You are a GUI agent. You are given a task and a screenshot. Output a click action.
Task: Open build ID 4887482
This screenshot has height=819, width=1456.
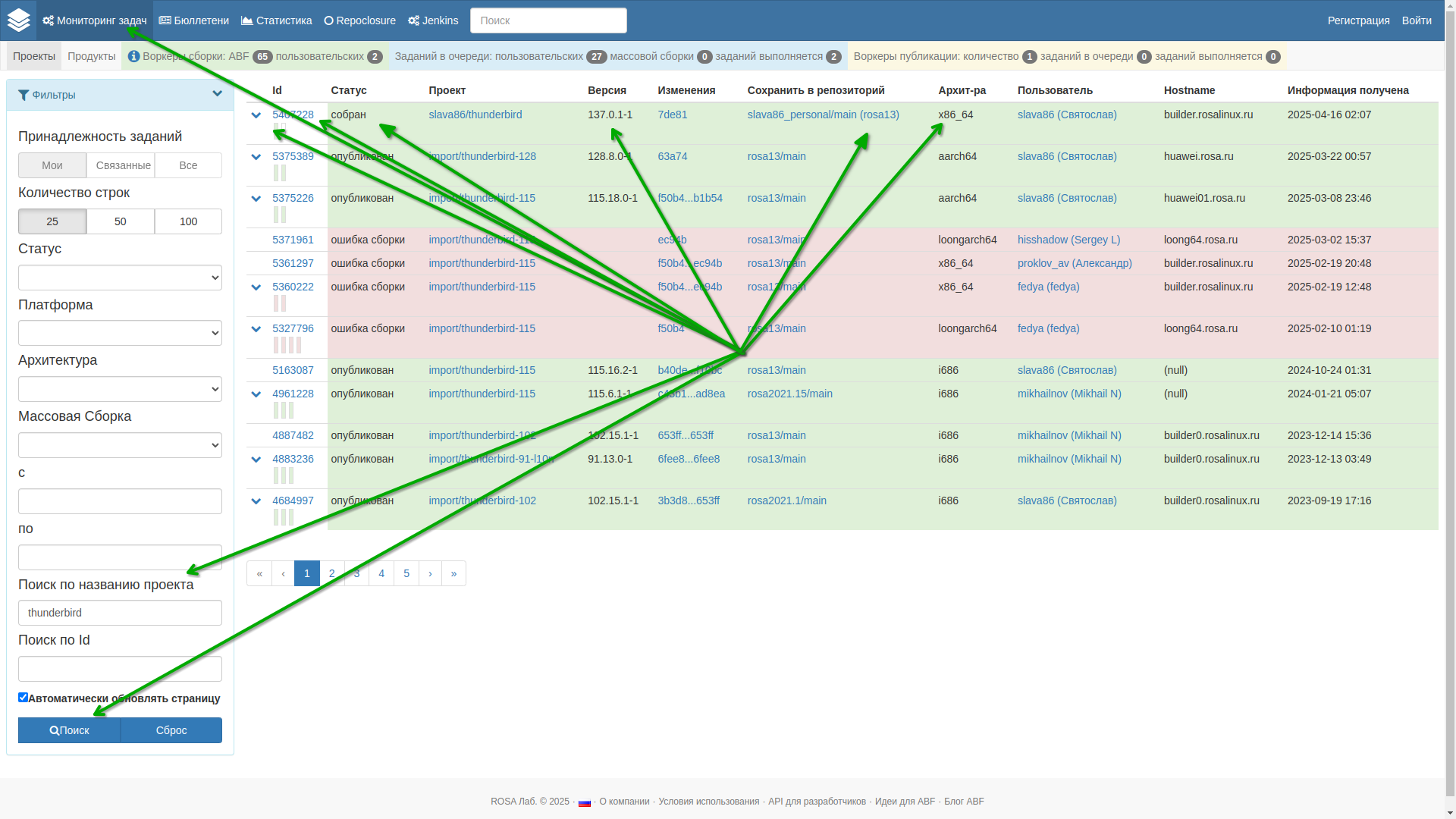(x=293, y=435)
